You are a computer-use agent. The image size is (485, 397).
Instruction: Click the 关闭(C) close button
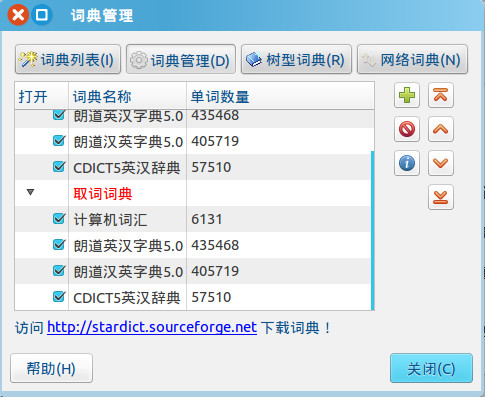[431, 368]
